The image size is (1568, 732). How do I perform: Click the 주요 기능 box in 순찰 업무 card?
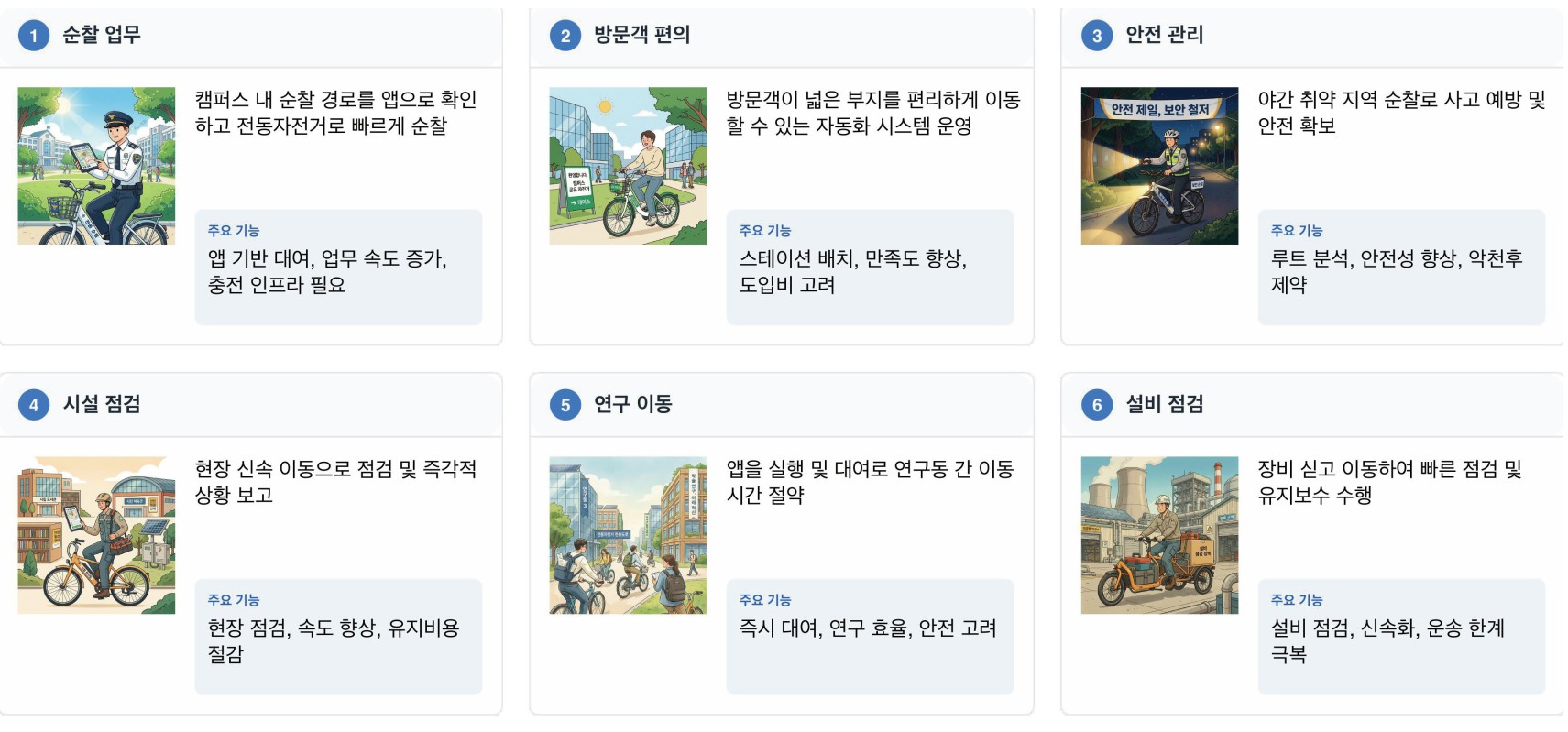coord(338,267)
